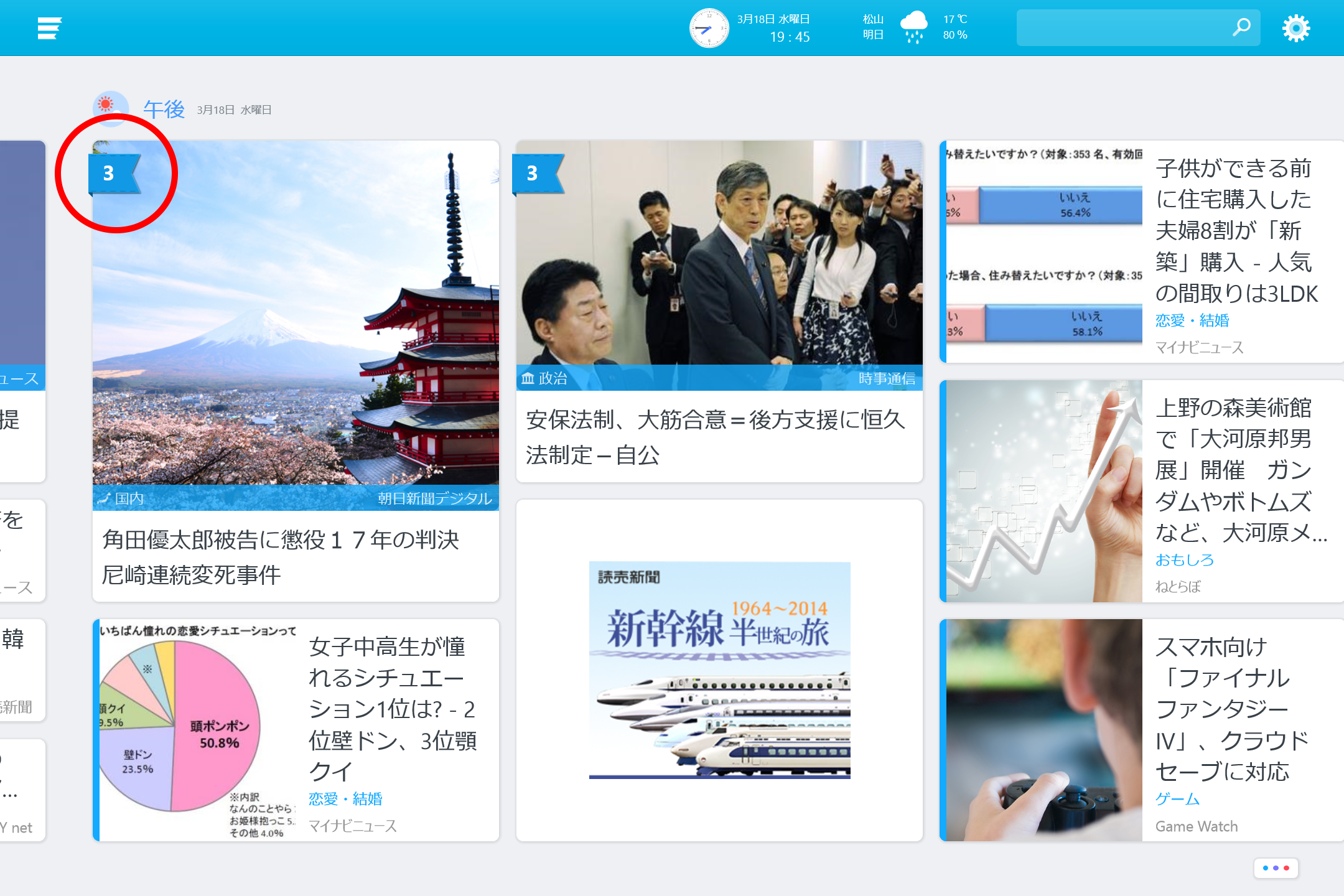Click the rainy weather icon
Viewport: 1344px width, 896px height.
coord(914,27)
